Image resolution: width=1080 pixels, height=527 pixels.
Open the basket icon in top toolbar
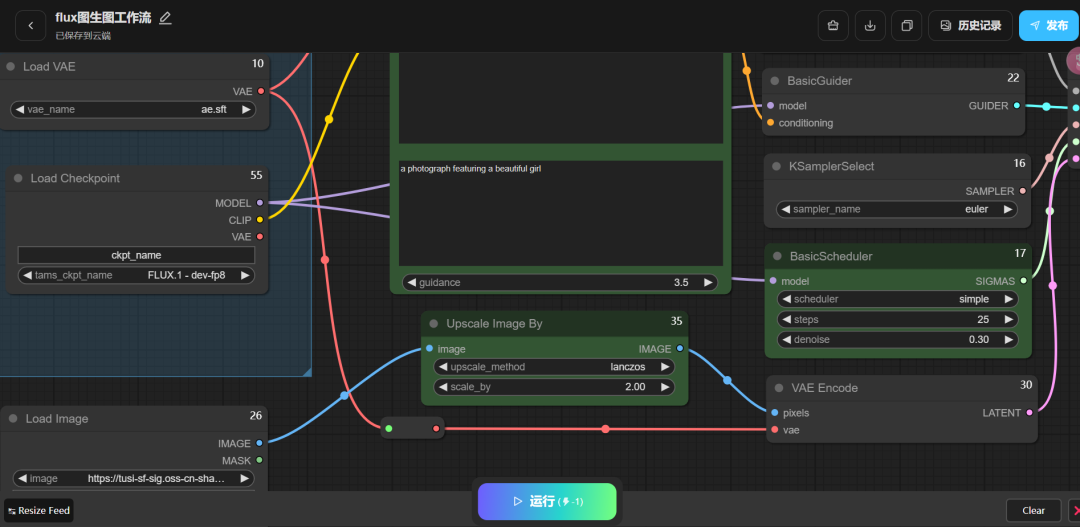click(833, 26)
